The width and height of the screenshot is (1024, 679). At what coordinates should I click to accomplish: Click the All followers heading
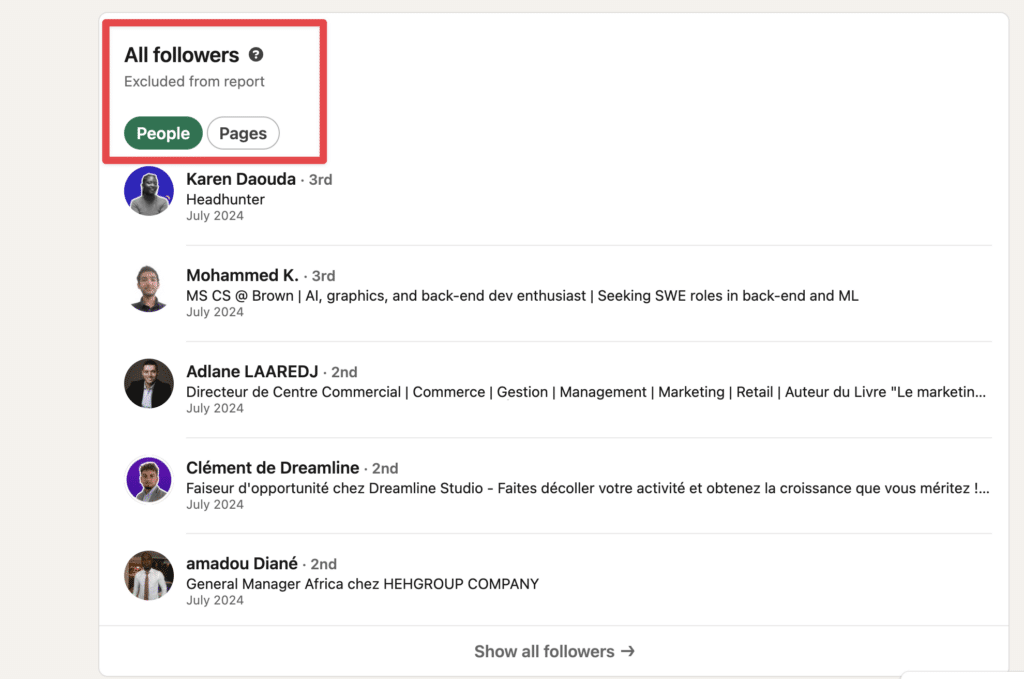182,55
